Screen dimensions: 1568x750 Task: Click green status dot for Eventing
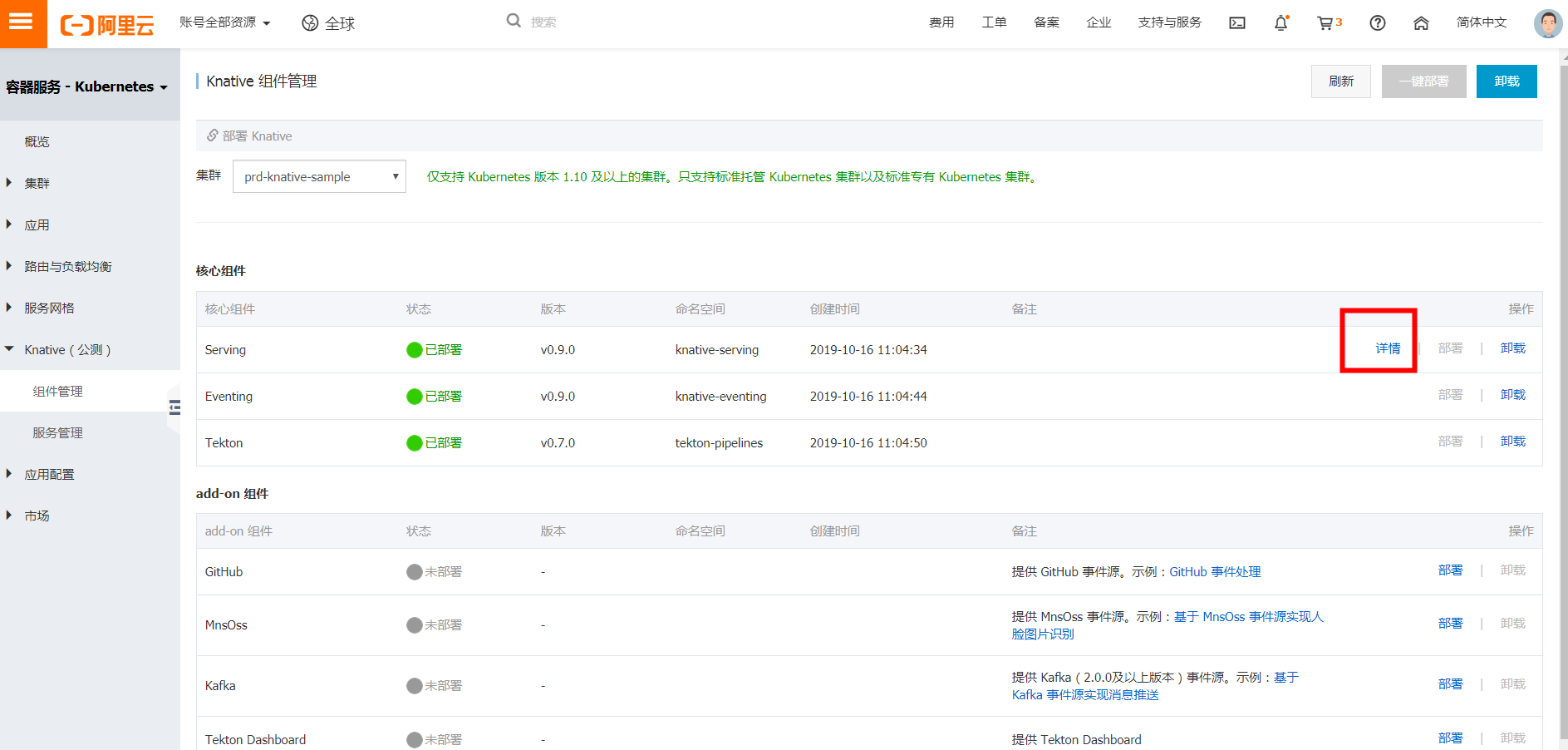[x=415, y=397]
